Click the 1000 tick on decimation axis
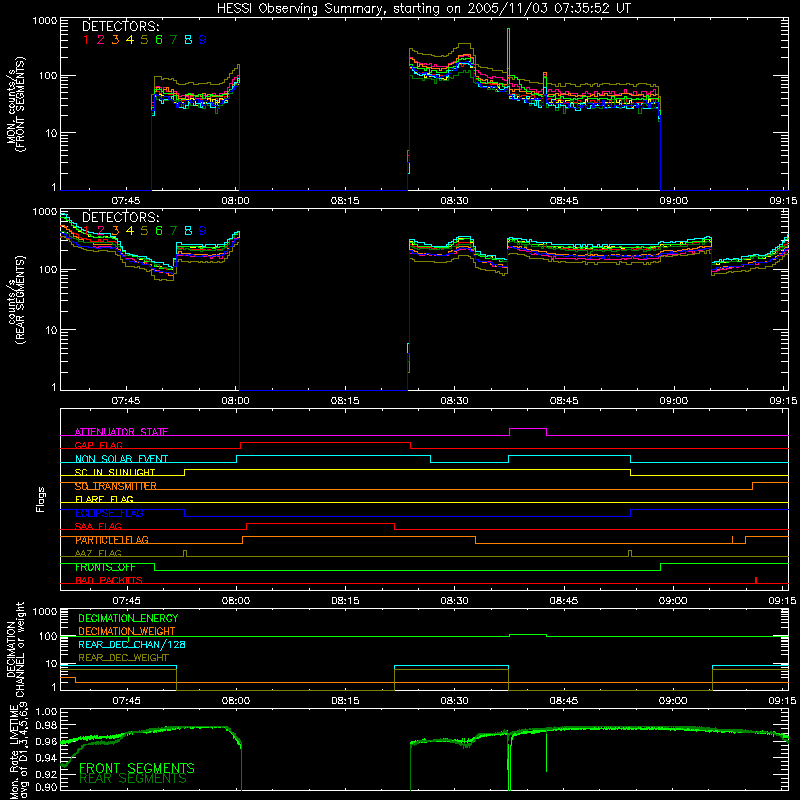The height and width of the screenshot is (800, 800). (44, 612)
